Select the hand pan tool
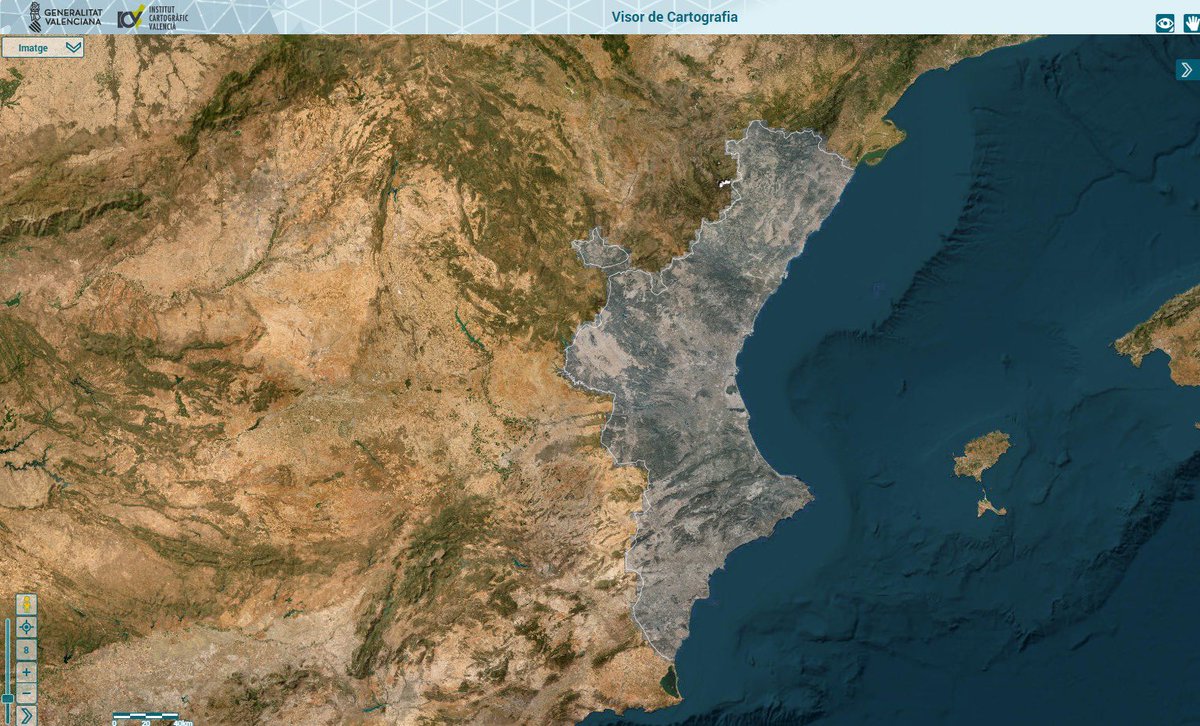The width and height of the screenshot is (1200, 726). tap(1192, 22)
